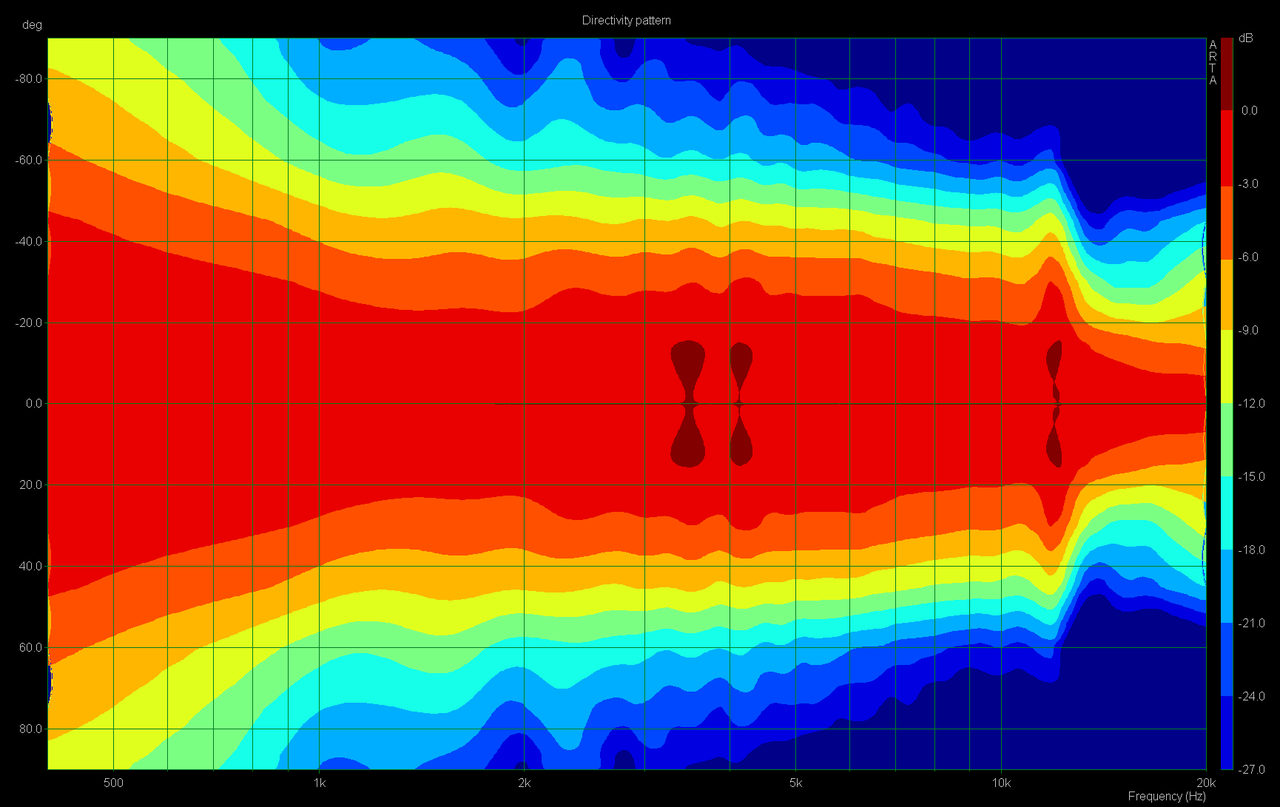Select the cyan swatch between -15.0 and -18.0
The width and height of the screenshot is (1280, 807).
(1227, 513)
